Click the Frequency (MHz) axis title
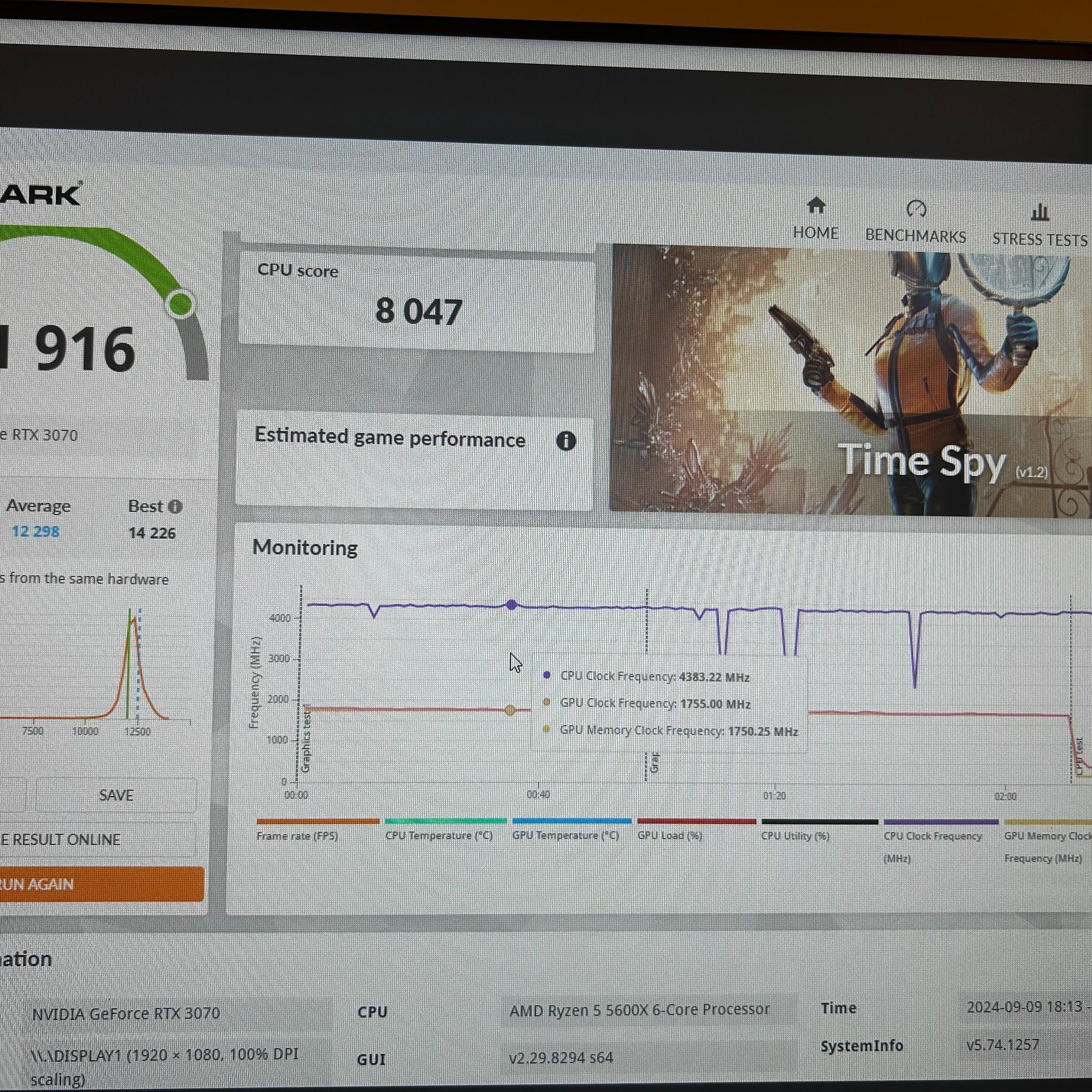This screenshot has height=1092, width=1092. 255,682
